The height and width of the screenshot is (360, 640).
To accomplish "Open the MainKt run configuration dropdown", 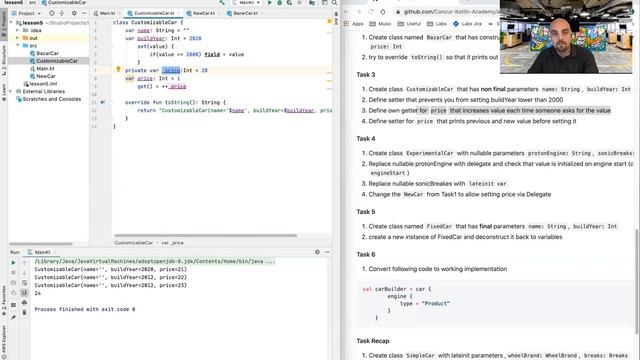I will pyautogui.click(x=246, y=2).
